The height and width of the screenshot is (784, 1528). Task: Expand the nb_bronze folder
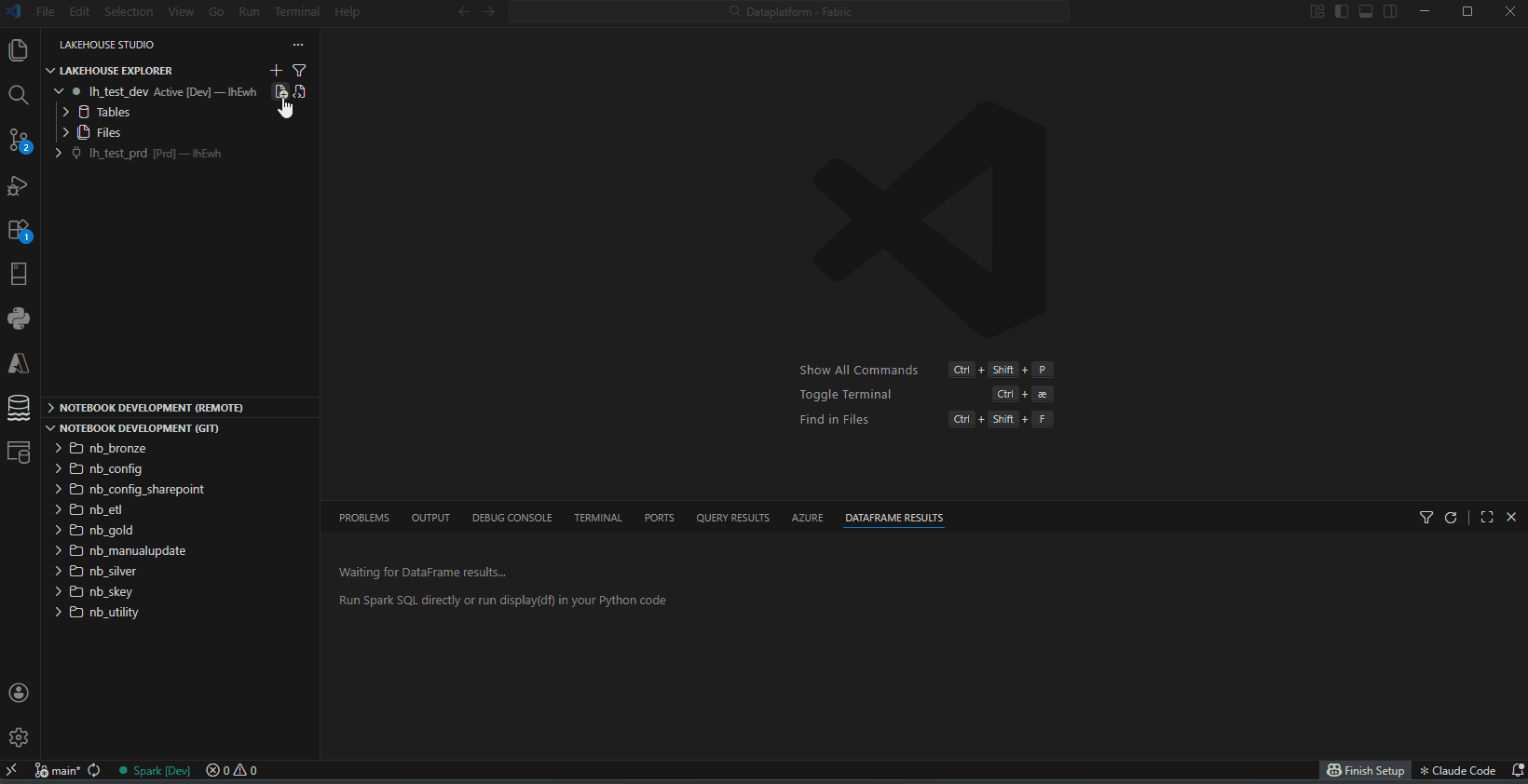tap(59, 448)
